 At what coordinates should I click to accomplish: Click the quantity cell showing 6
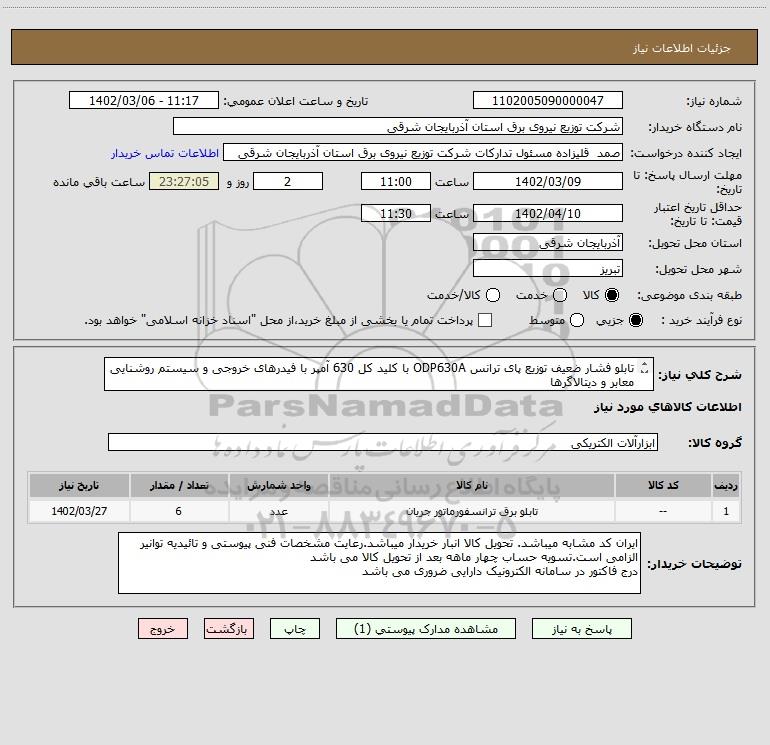pos(179,511)
